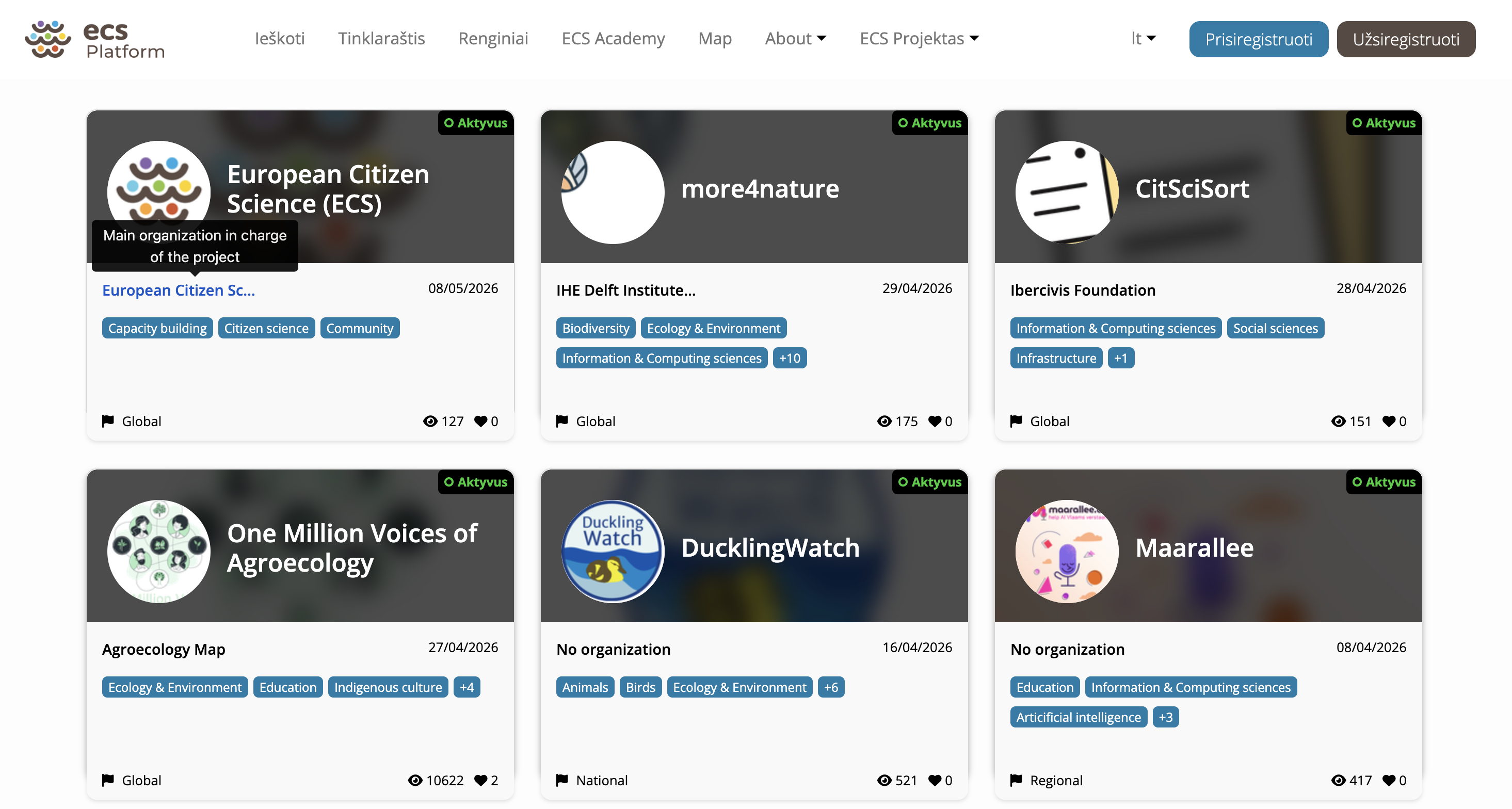Open the Renginiai menu item

pos(493,39)
